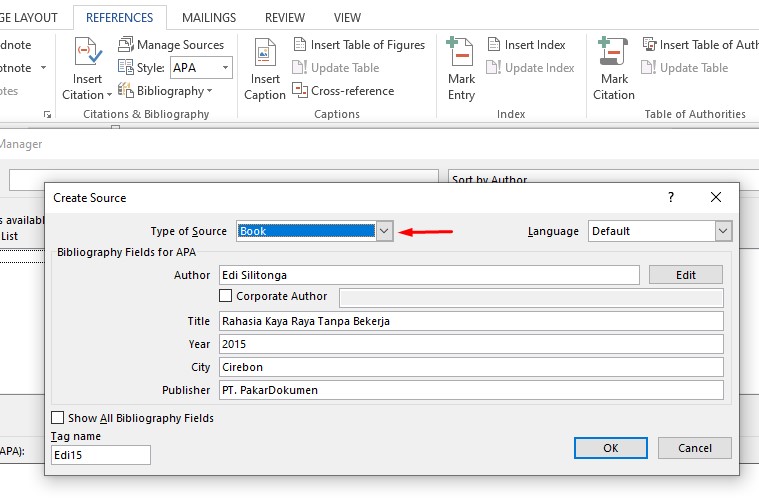Click the Cross-reference icon

[x=300, y=90]
